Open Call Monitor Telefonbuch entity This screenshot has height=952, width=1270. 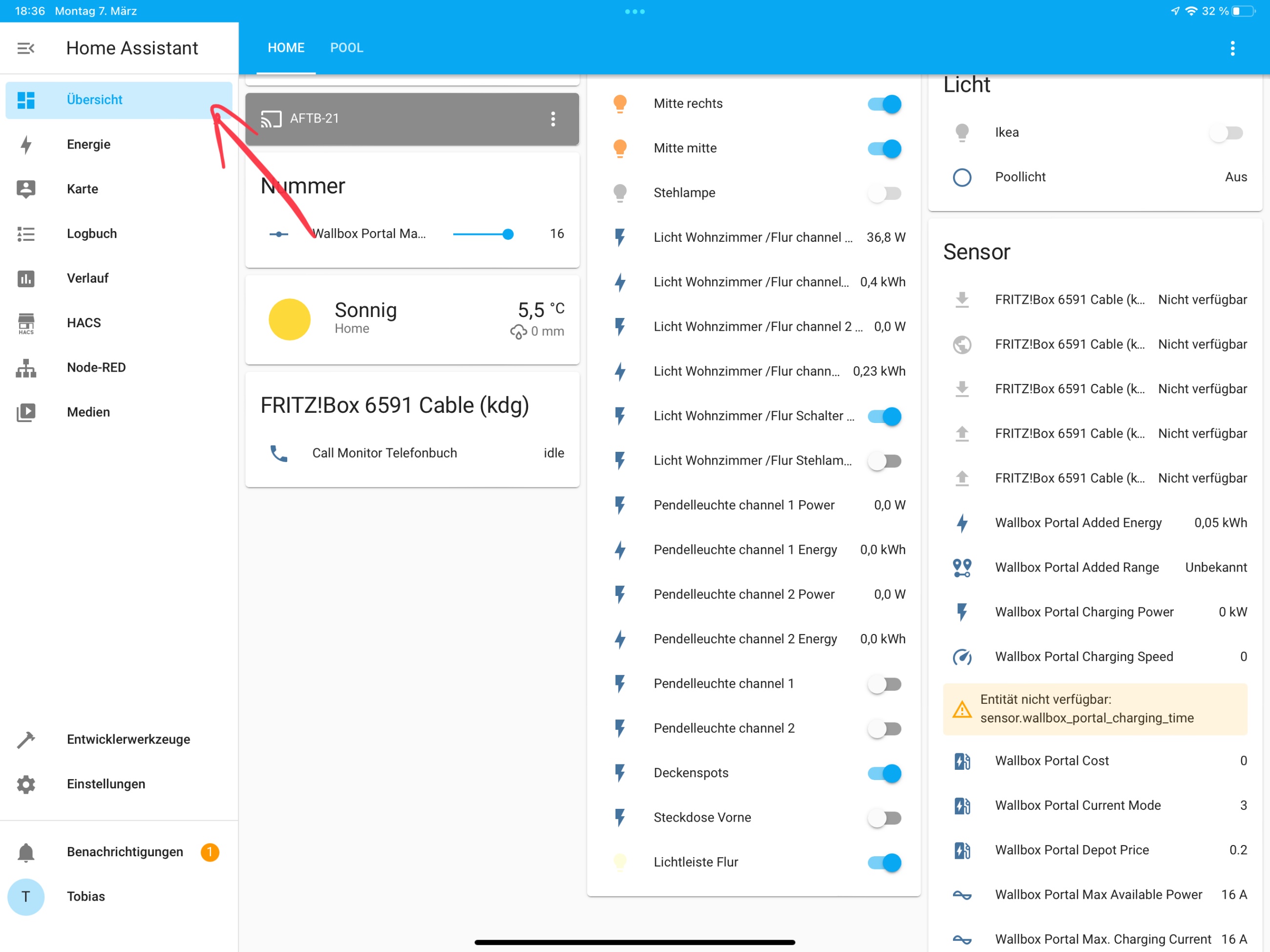pyautogui.click(x=412, y=454)
